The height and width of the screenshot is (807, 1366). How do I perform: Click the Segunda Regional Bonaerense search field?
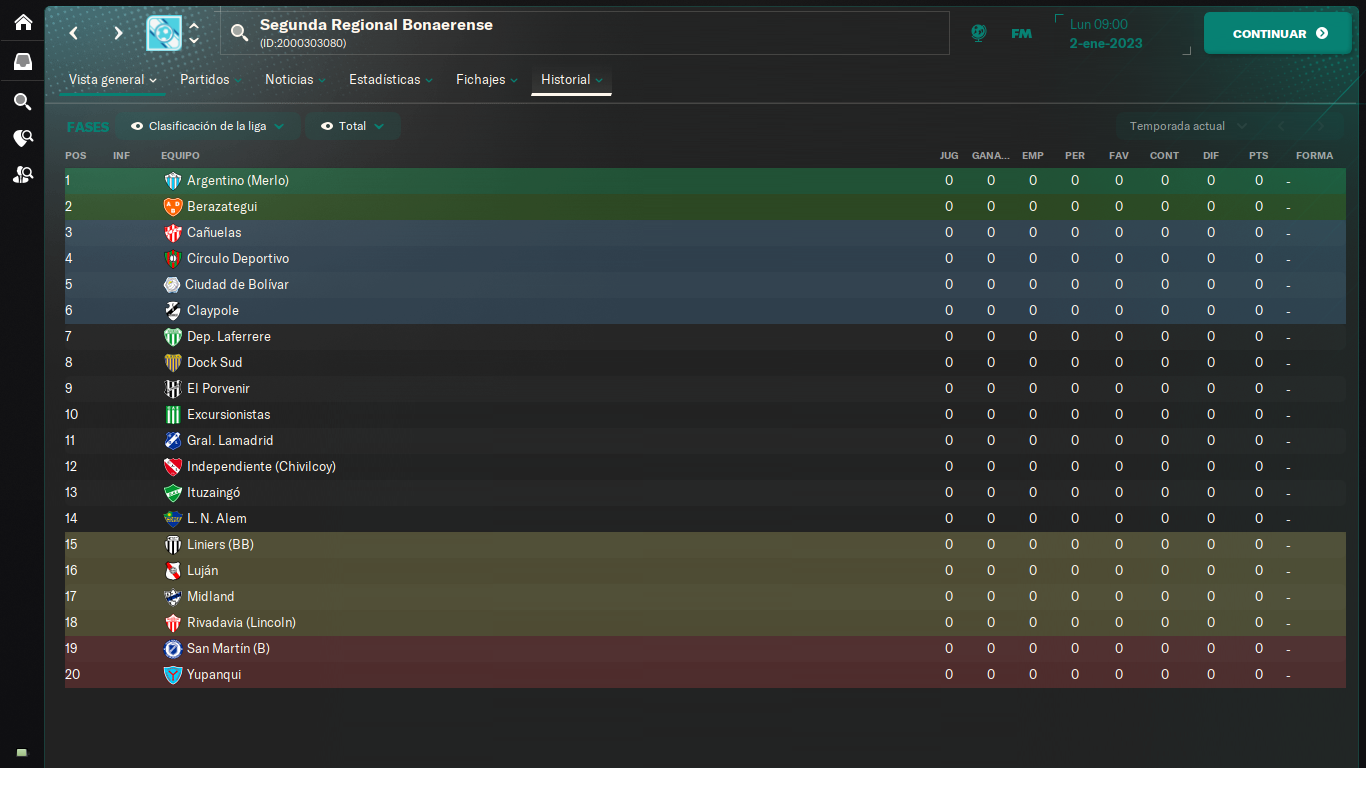584,33
